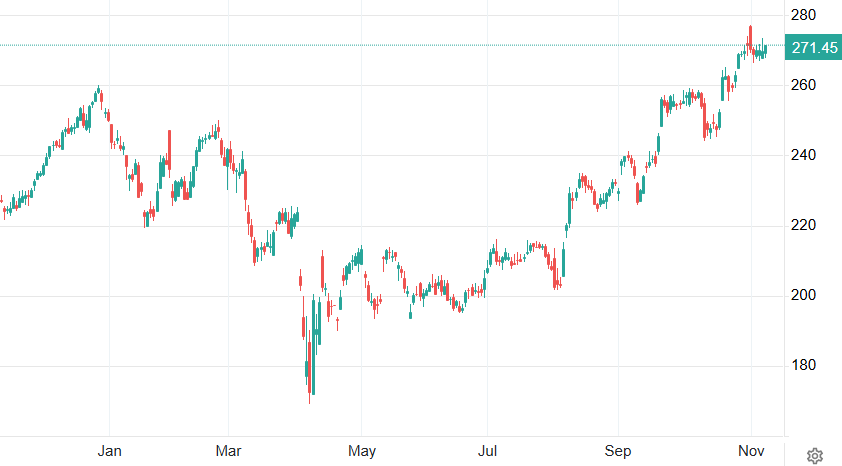The width and height of the screenshot is (842, 466).
Task: Click the 180 price axis label
Action: (804, 365)
